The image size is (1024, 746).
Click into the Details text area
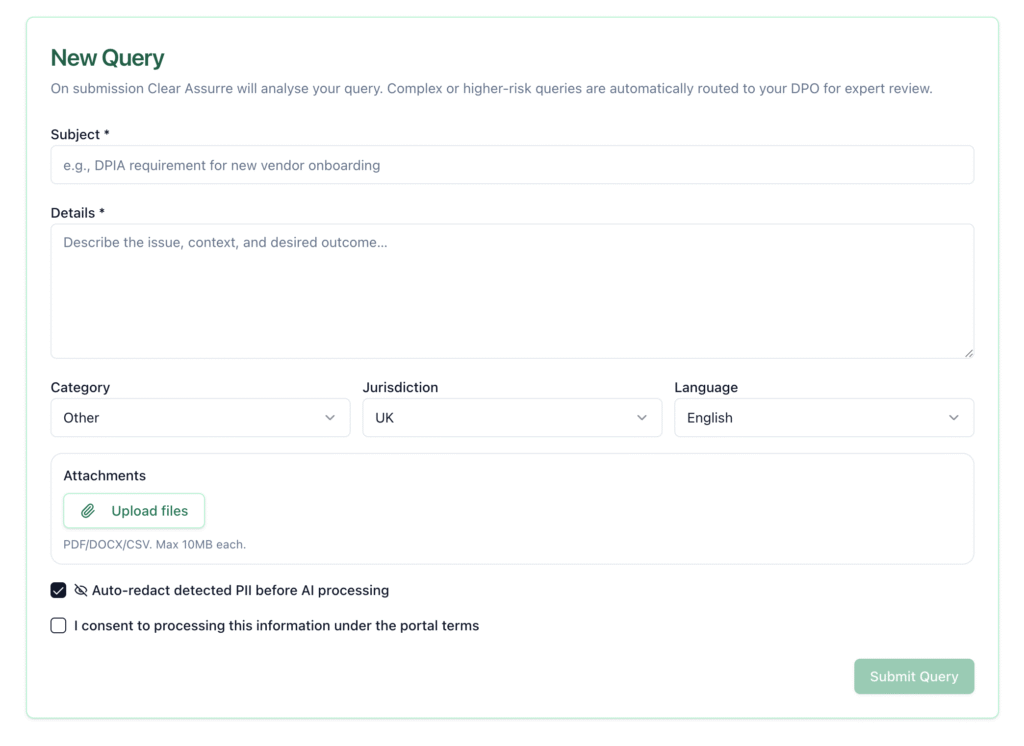click(x=512, y=291)
